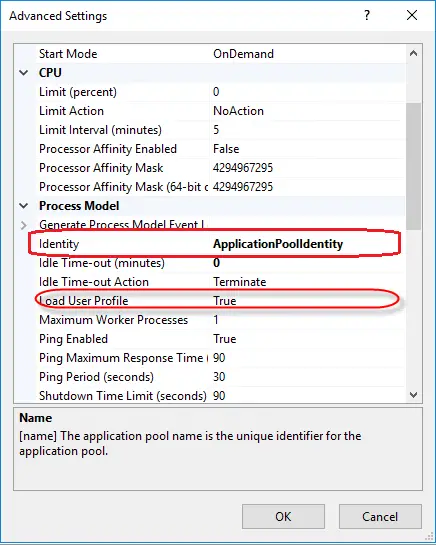The height and width of the screenshot is (545, 436).
Task: Collapse the CPU section
Action: click(x=24, y=73)
